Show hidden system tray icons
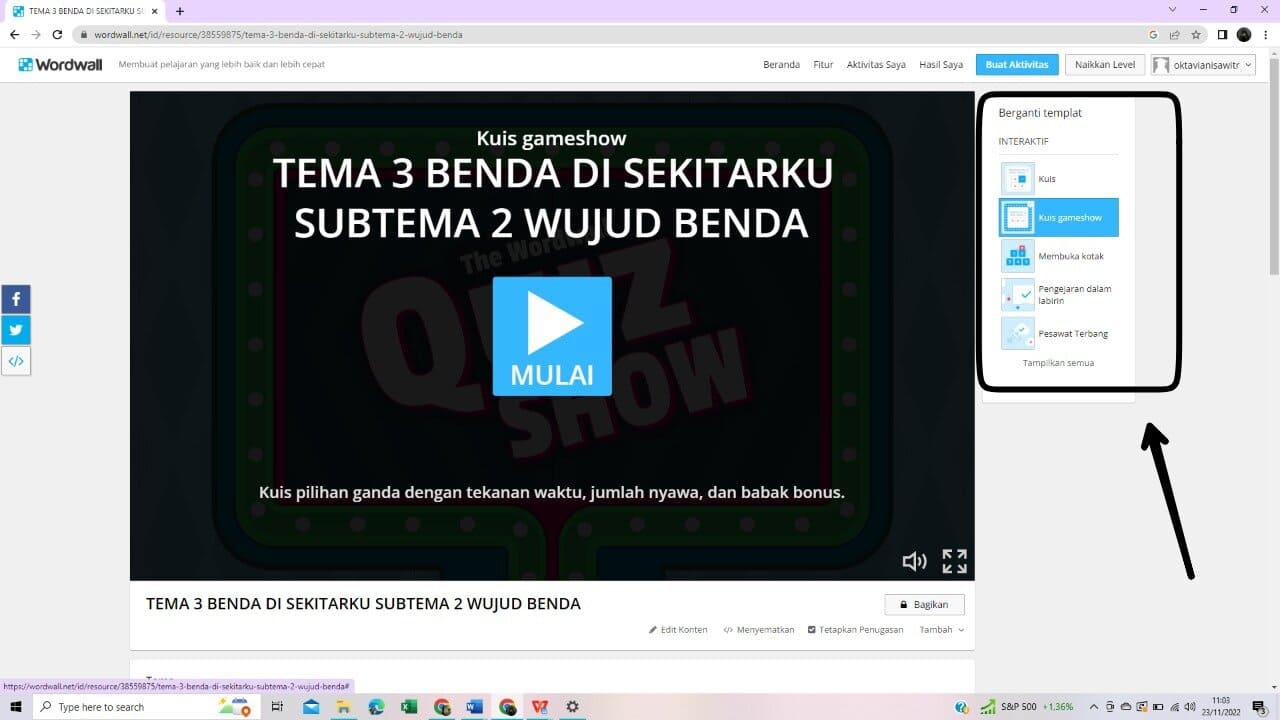Viewport: 1280px width, 720px height. click(x=1094, y=707)
